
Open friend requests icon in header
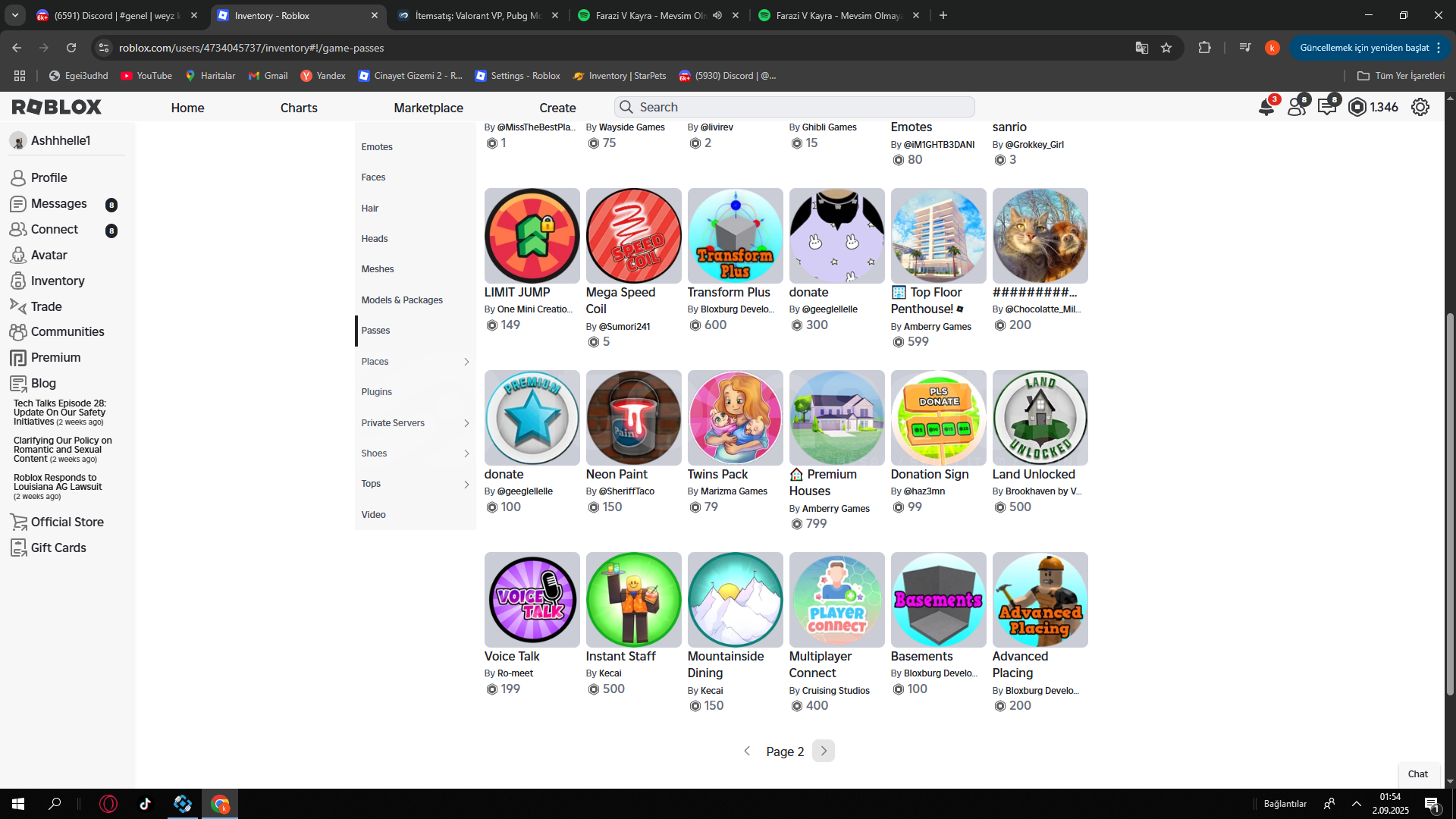pyautogui.click(x=1297, y=107)
